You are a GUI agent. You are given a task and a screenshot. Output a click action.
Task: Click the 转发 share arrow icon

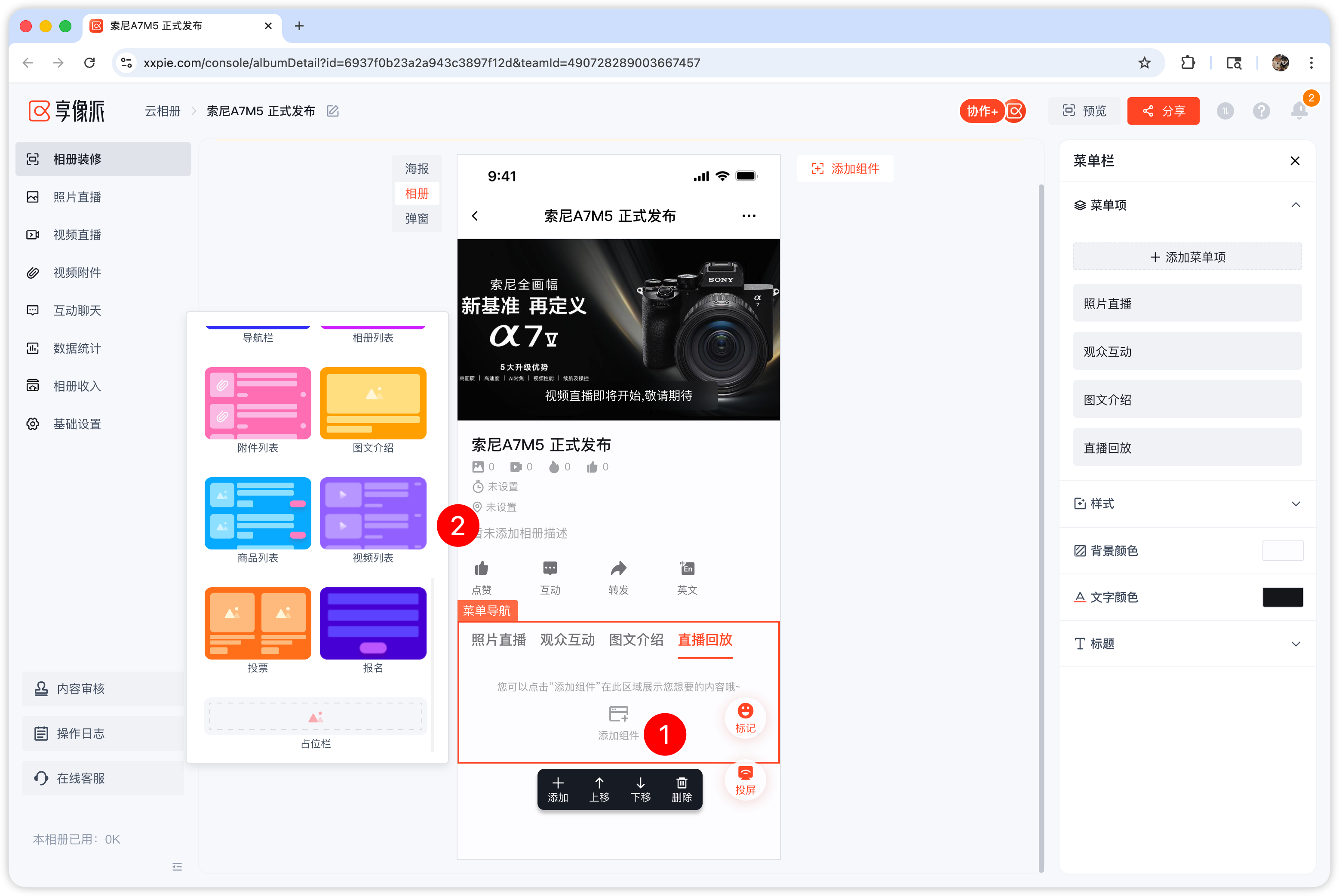pos(618,569)
